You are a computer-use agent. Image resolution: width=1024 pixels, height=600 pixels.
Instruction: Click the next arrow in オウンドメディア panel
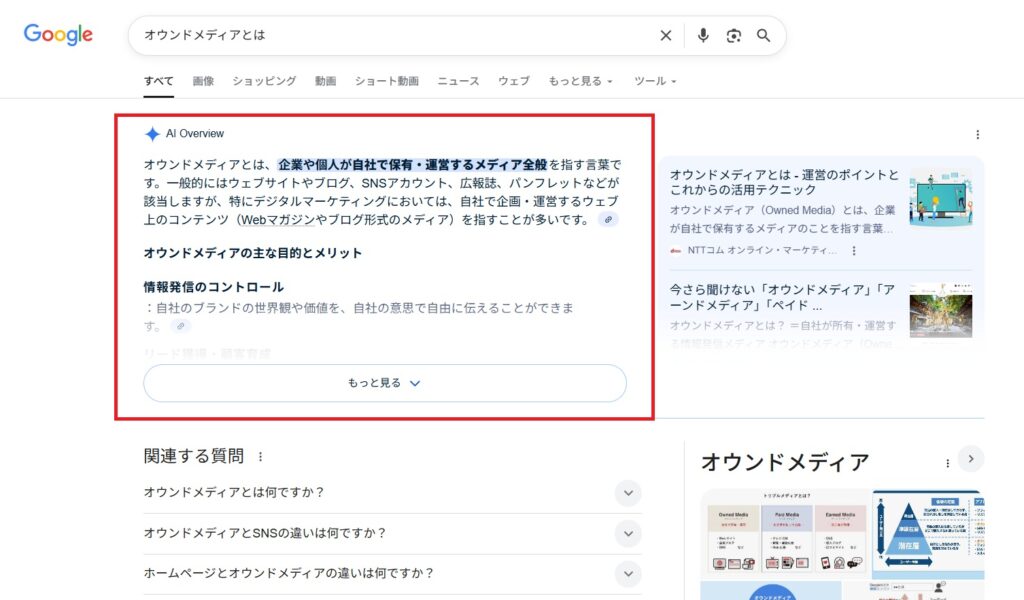pyautogui.click(x=971, y=459)
